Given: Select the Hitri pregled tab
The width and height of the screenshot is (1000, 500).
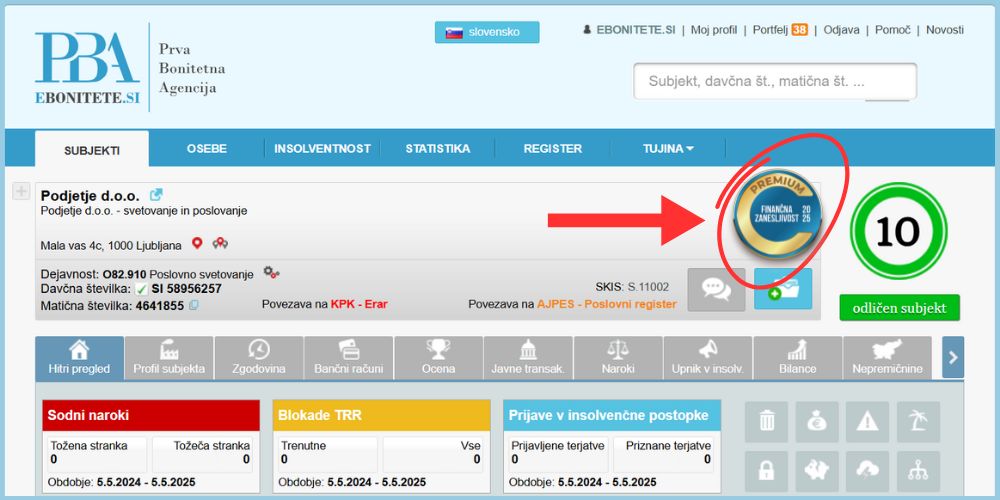Looking at the screenshot, I should (x=79, y=358).
